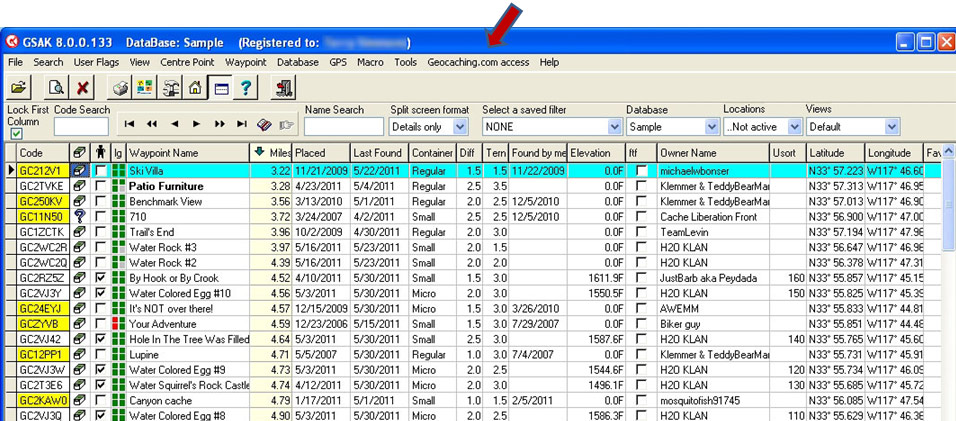Open help with the question mark icon
956x421 pixels.
[246, 88]
